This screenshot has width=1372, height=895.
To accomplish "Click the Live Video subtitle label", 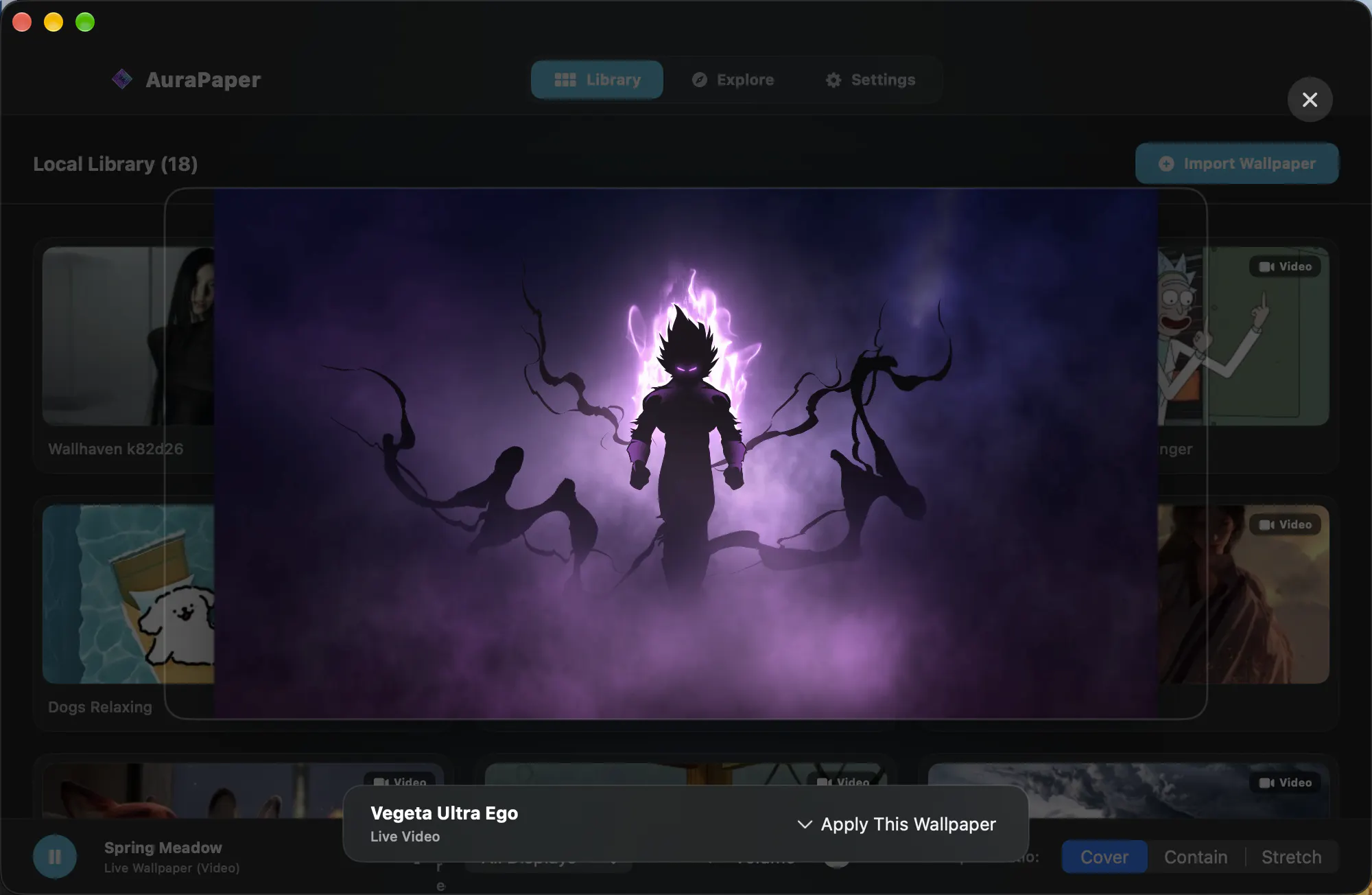I will tap(405, 837).
